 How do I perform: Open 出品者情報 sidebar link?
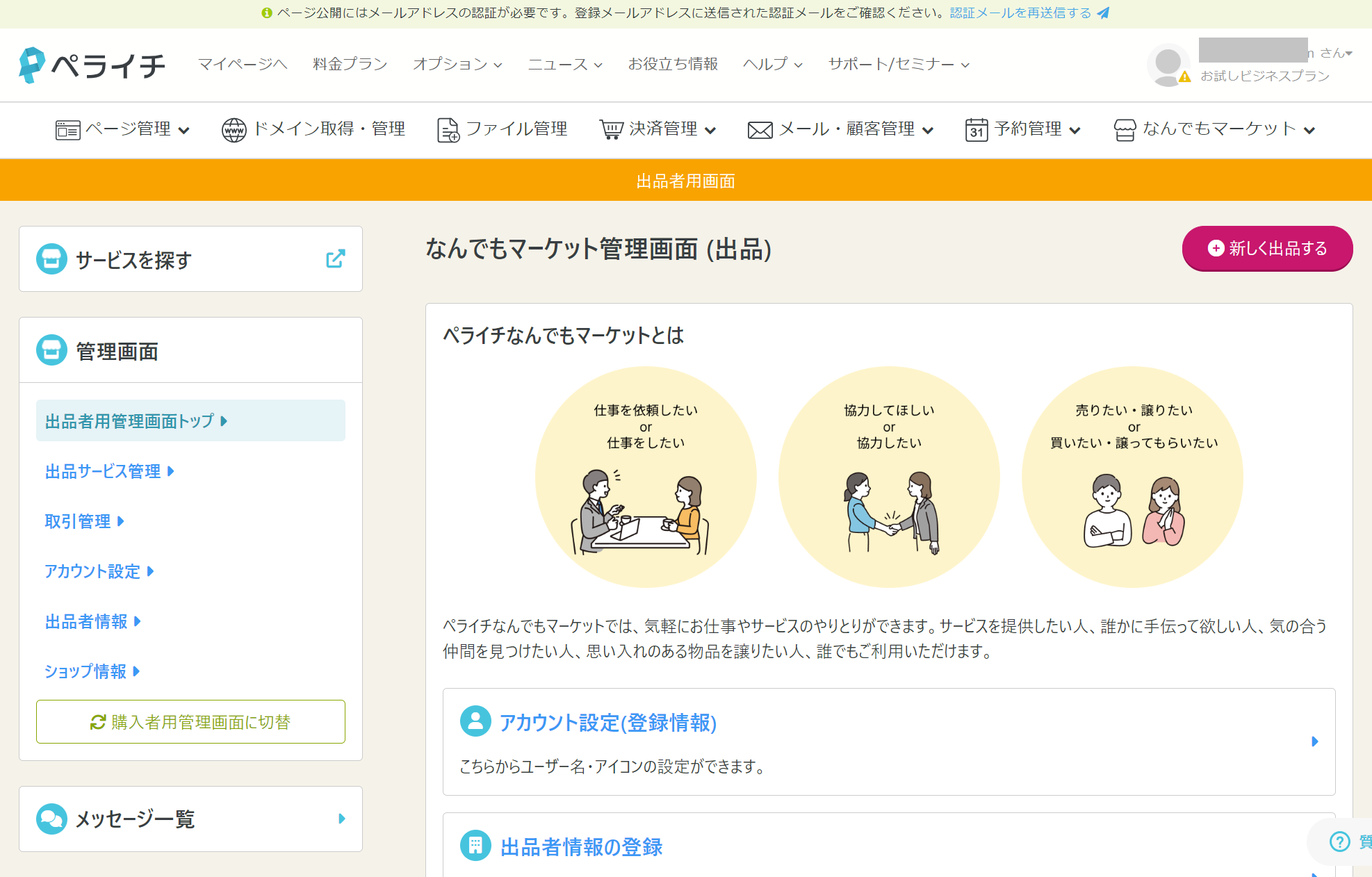pos(92,621)
